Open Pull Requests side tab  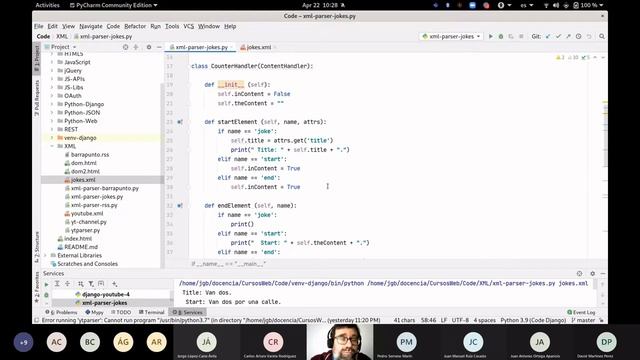37,98
